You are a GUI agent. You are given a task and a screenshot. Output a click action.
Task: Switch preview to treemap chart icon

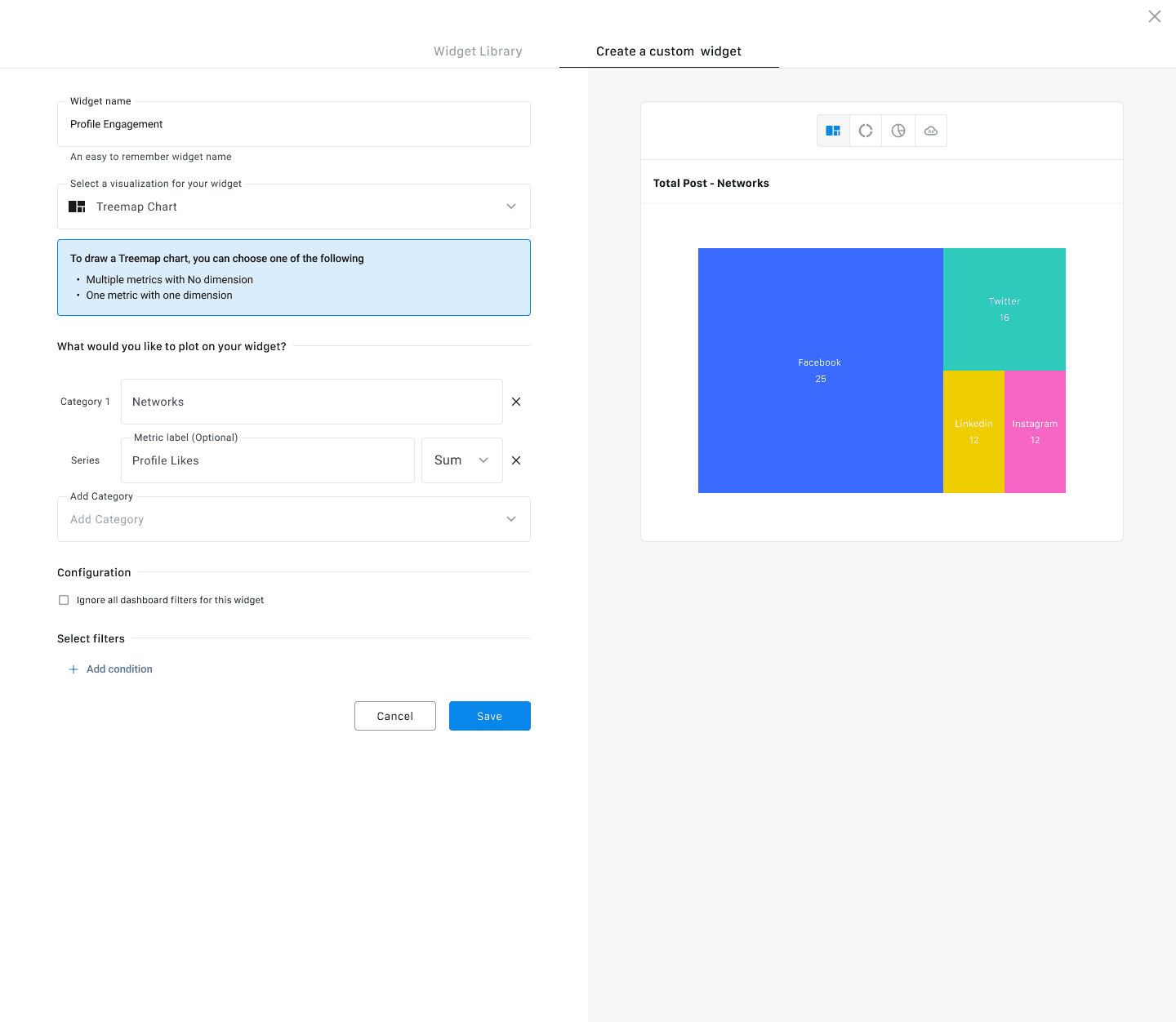pos(833,131)
